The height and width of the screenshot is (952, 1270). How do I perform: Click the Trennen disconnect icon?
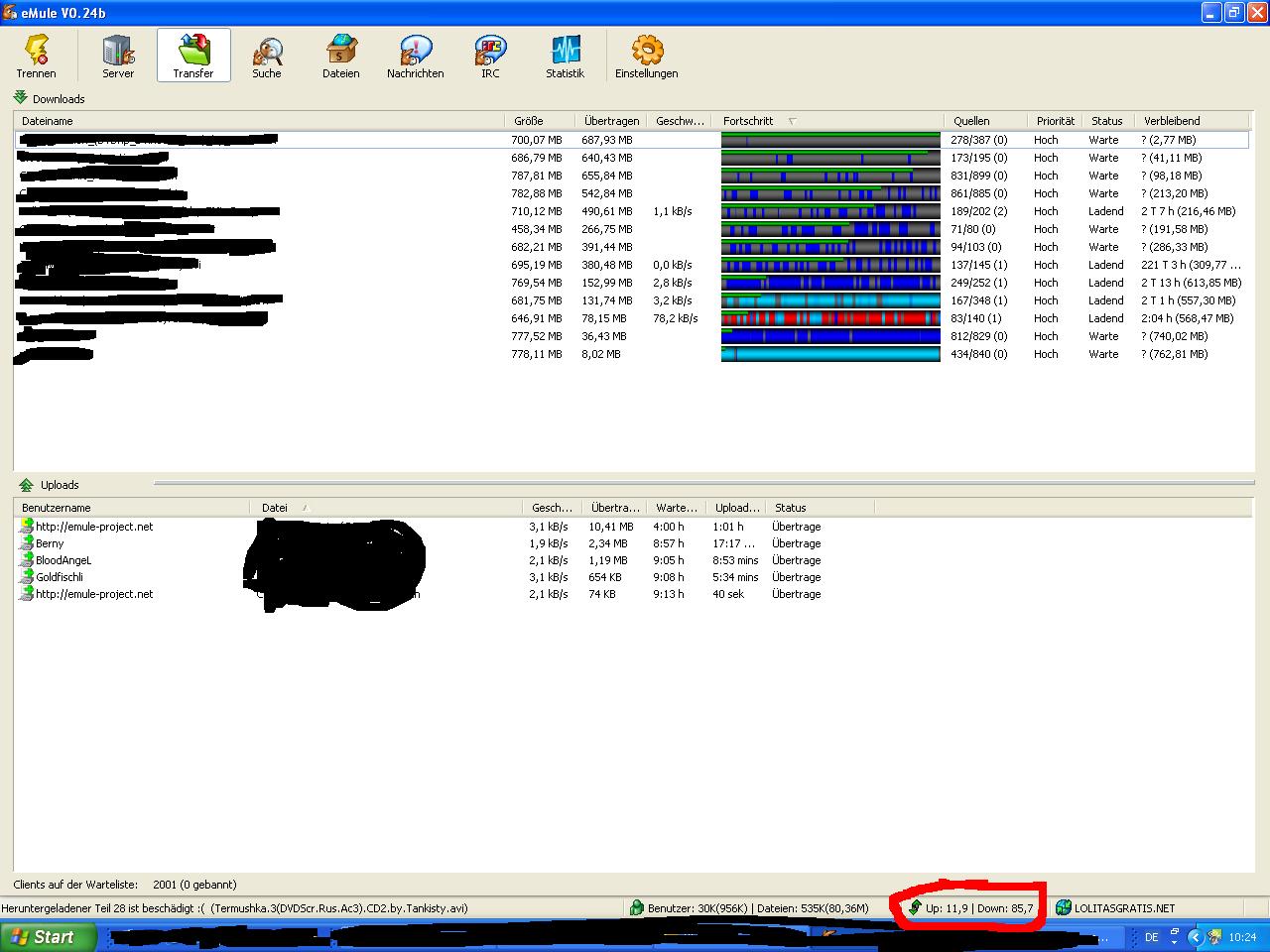click(36, 56)
